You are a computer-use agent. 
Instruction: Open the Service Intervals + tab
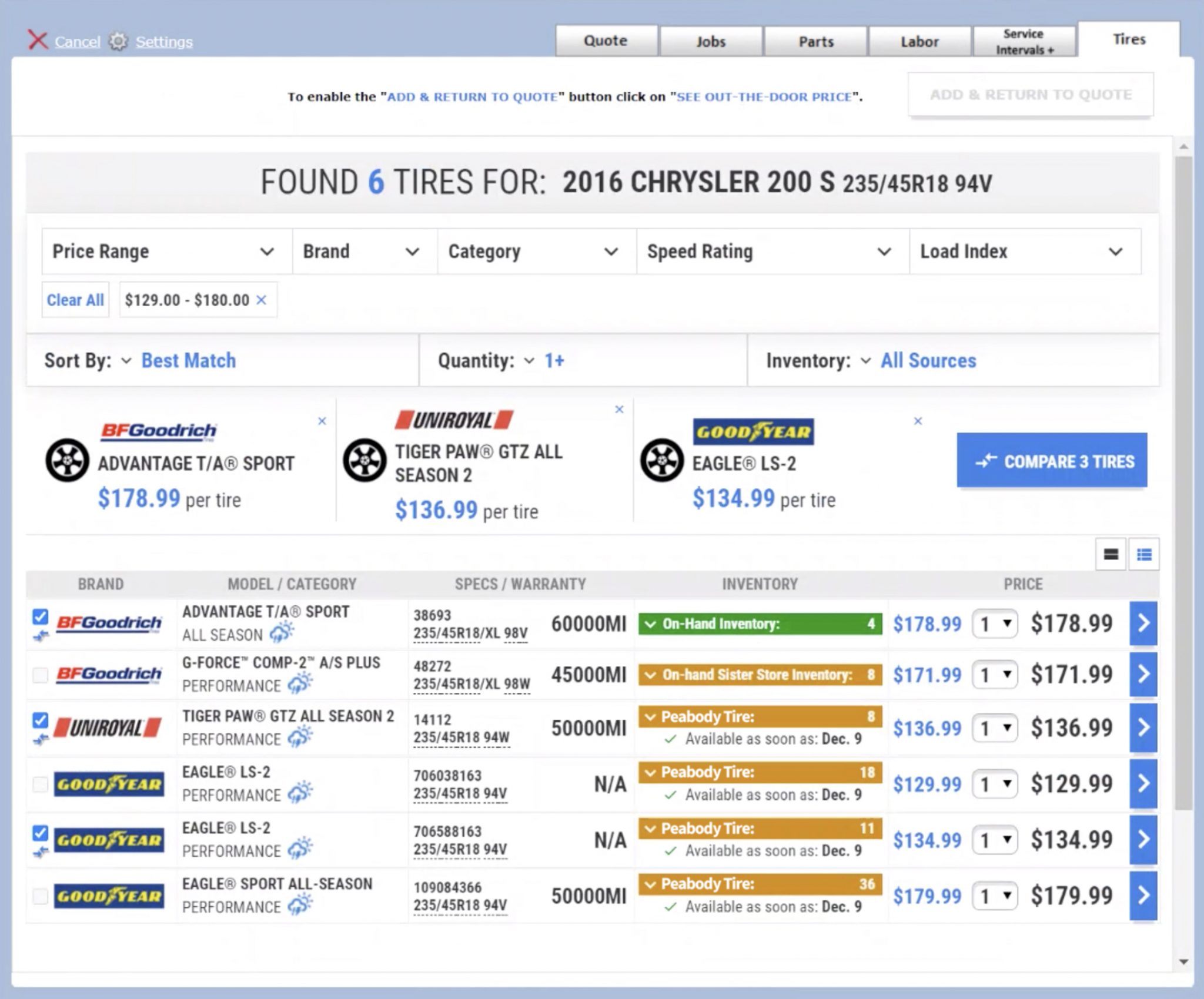pyautogui.click(x=1024, y=42)
